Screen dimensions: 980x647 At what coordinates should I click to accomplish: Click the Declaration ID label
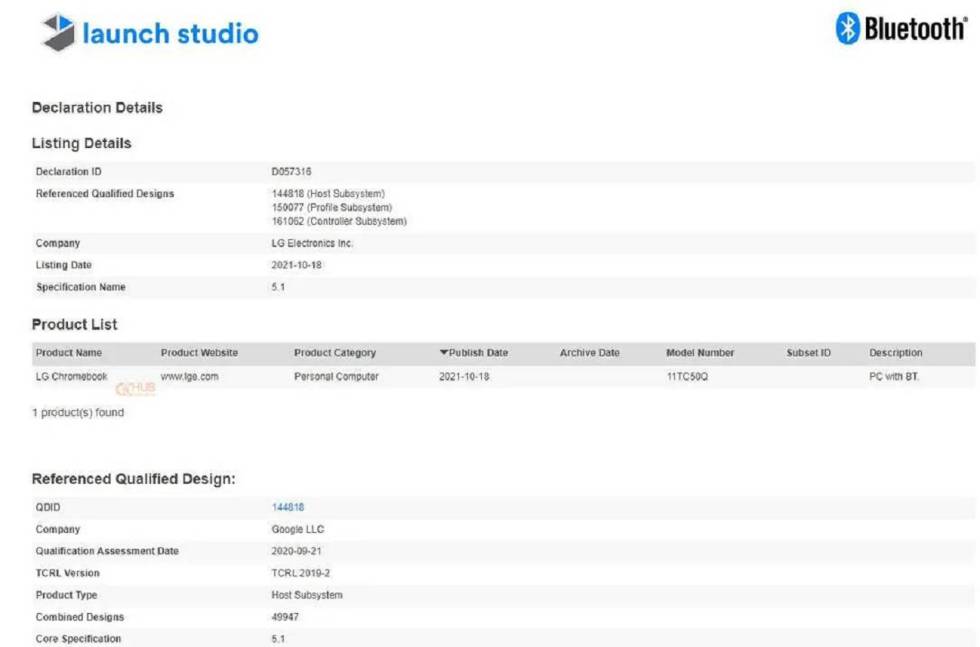(x=68, y=171)
